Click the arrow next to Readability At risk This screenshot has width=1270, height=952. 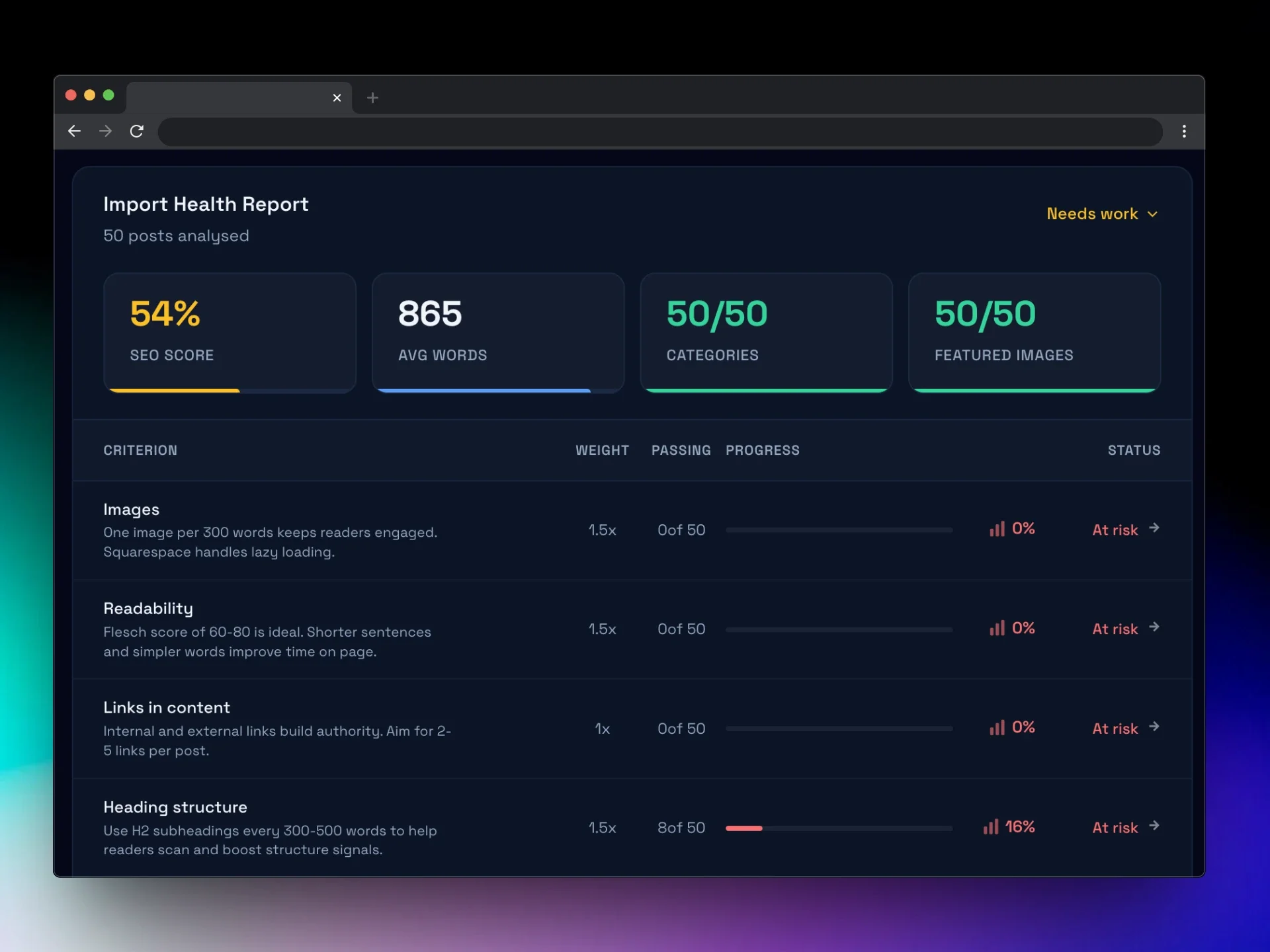1154,627
